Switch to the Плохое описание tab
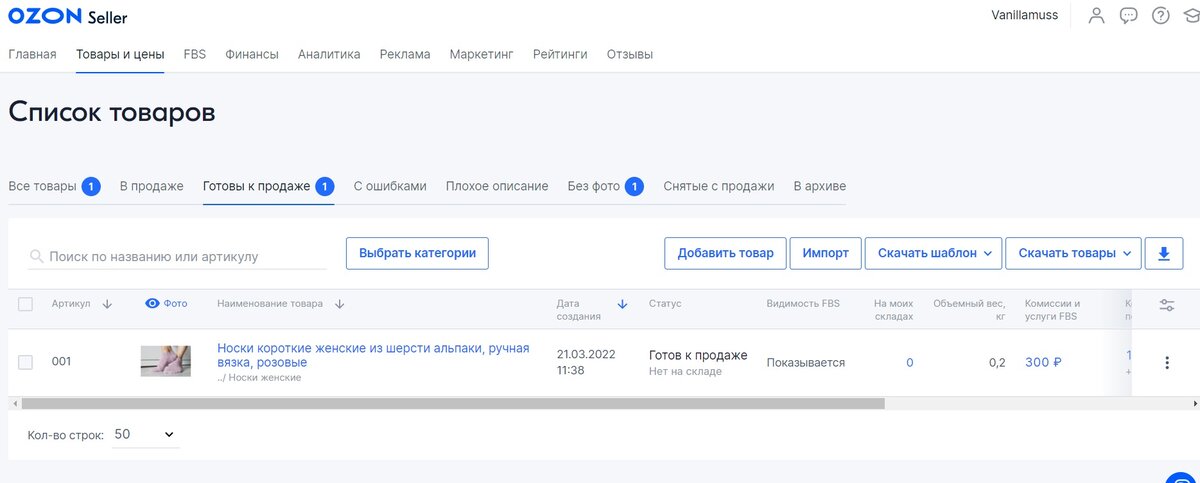The width and height of the screenshot is (1200, 483). pyautogui.click(x=497, y=186)
